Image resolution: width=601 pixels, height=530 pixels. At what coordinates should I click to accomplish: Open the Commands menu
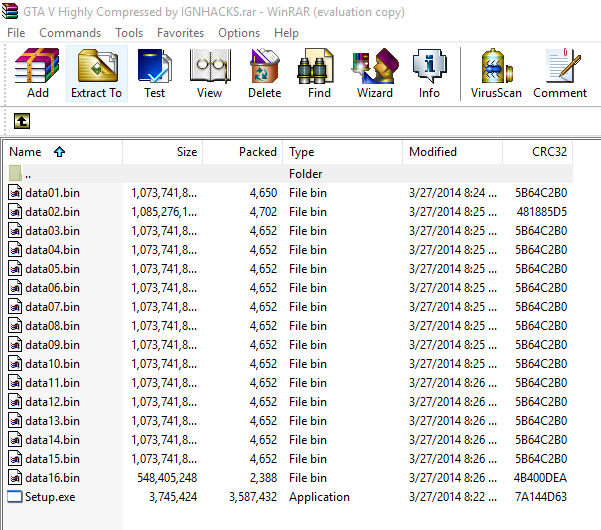point(70,33)
